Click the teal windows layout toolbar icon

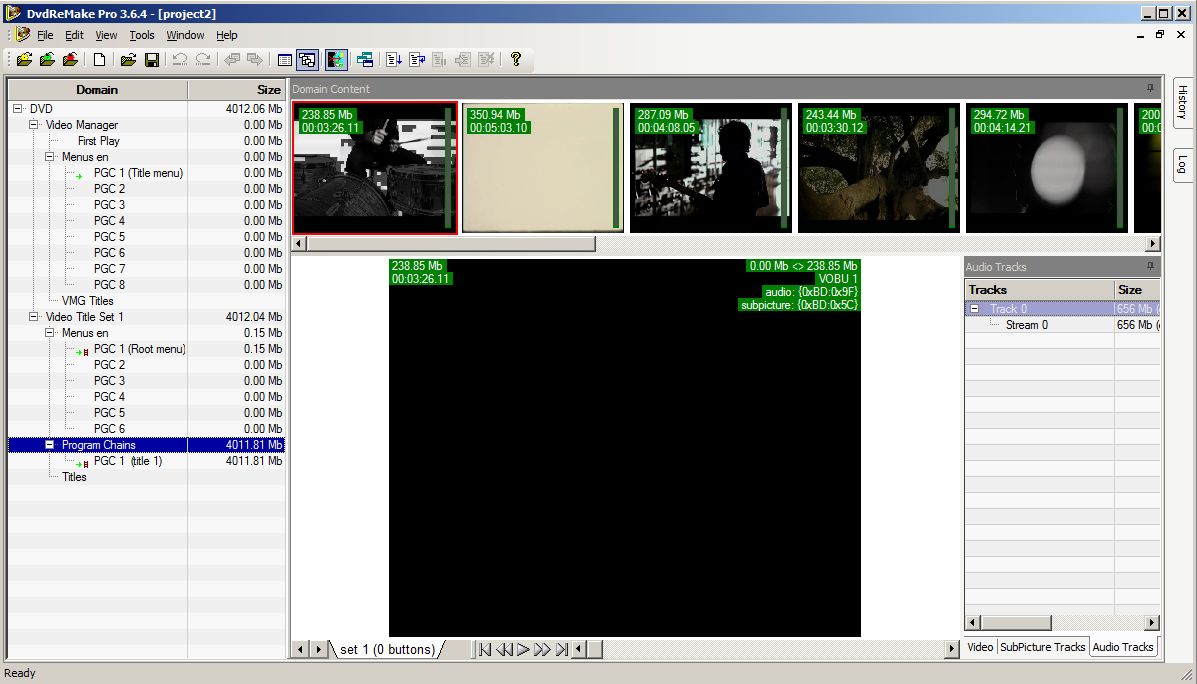point(364,60)
